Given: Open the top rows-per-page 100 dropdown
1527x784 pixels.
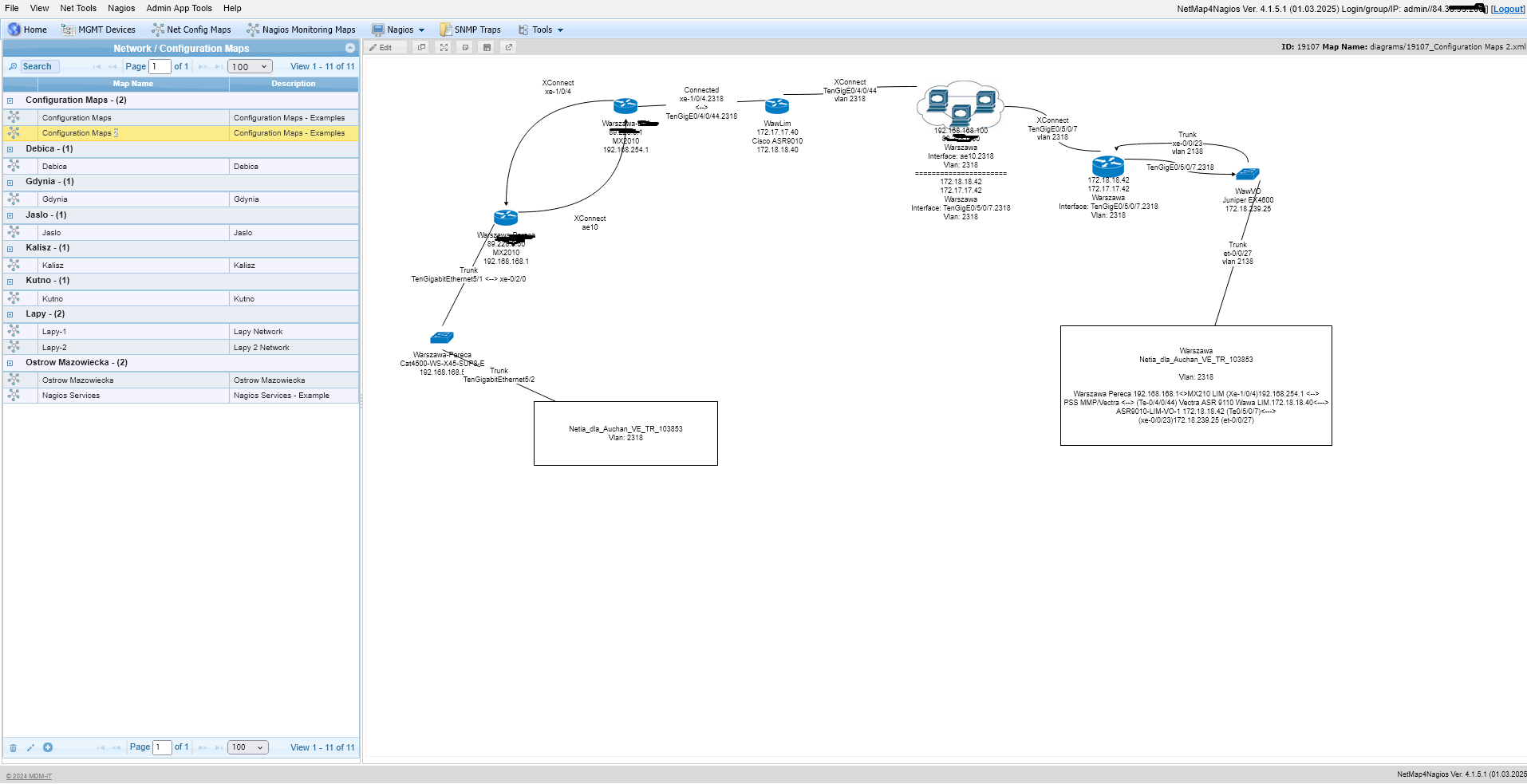Looking at the screenshot, I should (x=250, y=67).
